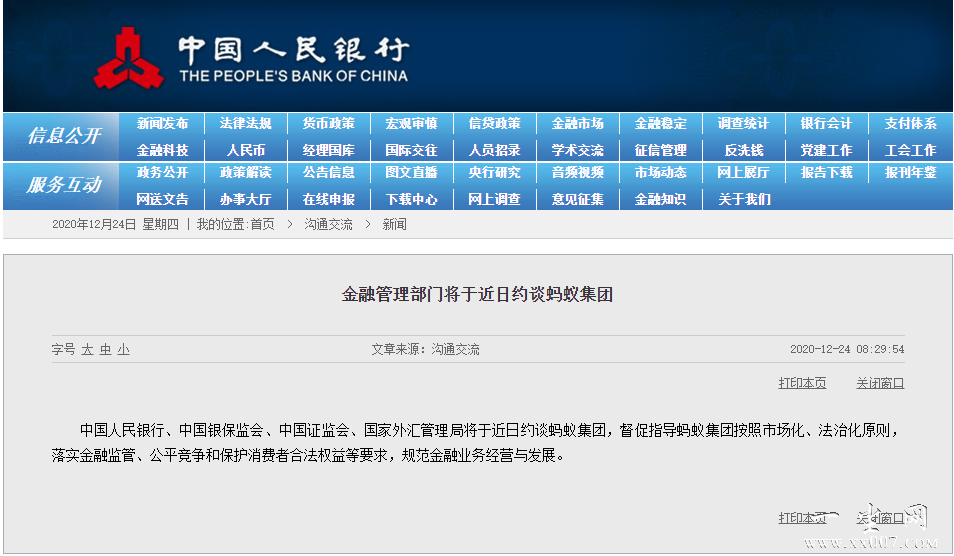Open 金融市场 navigation item
Image resolution: width=954 pixels, height=556 pixels.
(577, 123)
